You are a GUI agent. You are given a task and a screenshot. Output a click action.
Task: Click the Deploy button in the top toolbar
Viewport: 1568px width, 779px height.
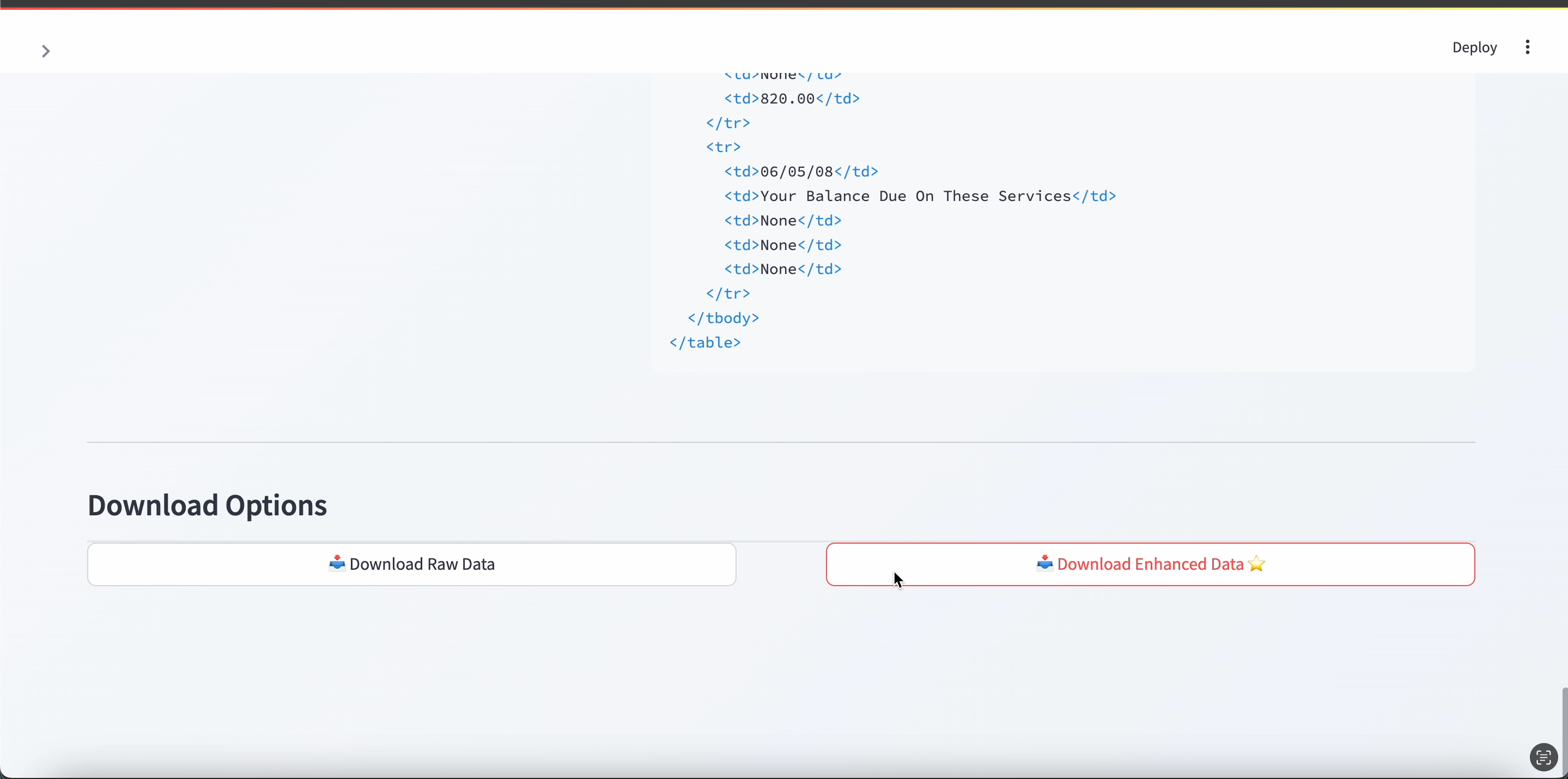coord(1474,47)
